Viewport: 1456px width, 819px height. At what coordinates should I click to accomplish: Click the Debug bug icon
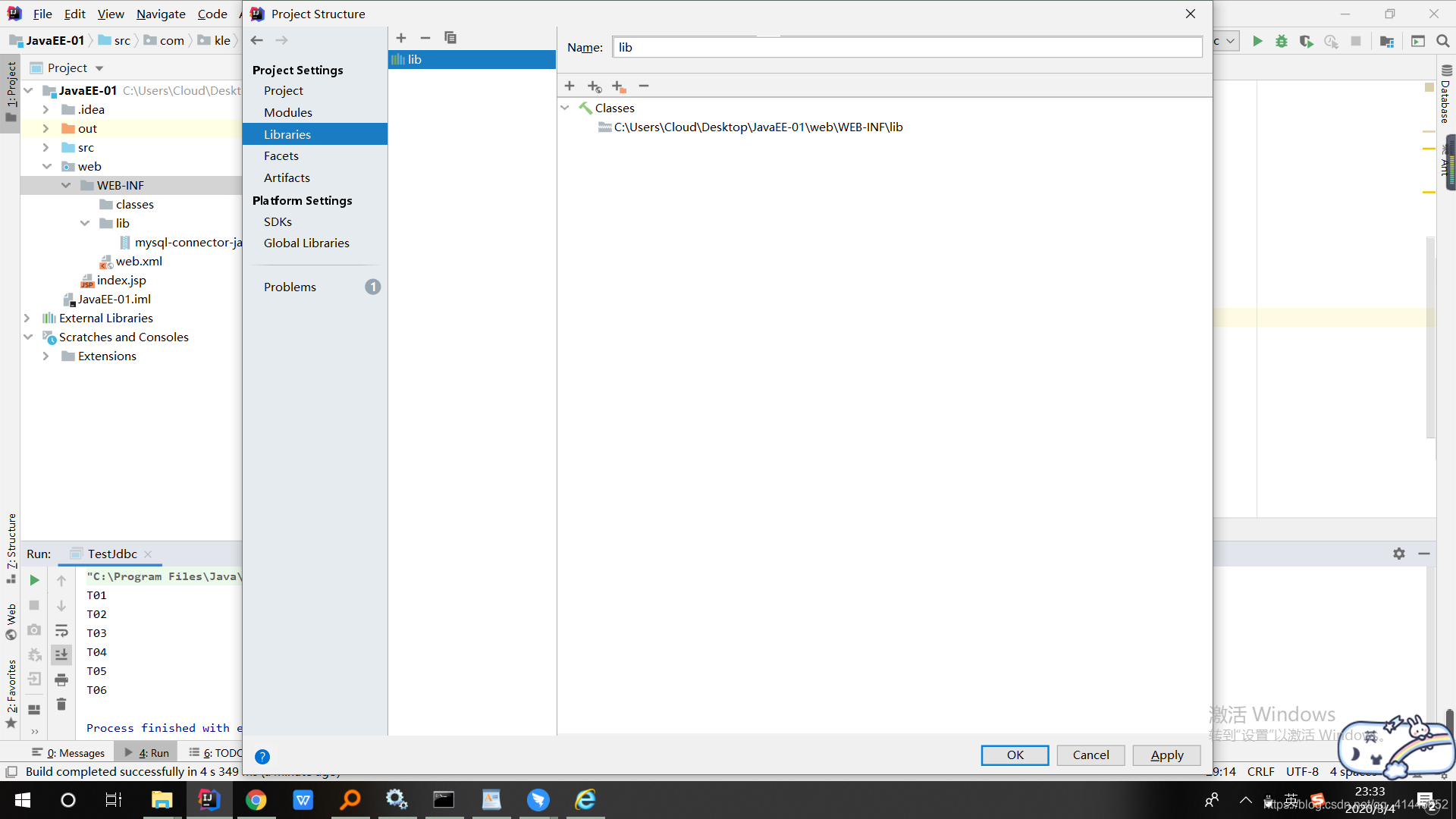(x=1282, y=41)
